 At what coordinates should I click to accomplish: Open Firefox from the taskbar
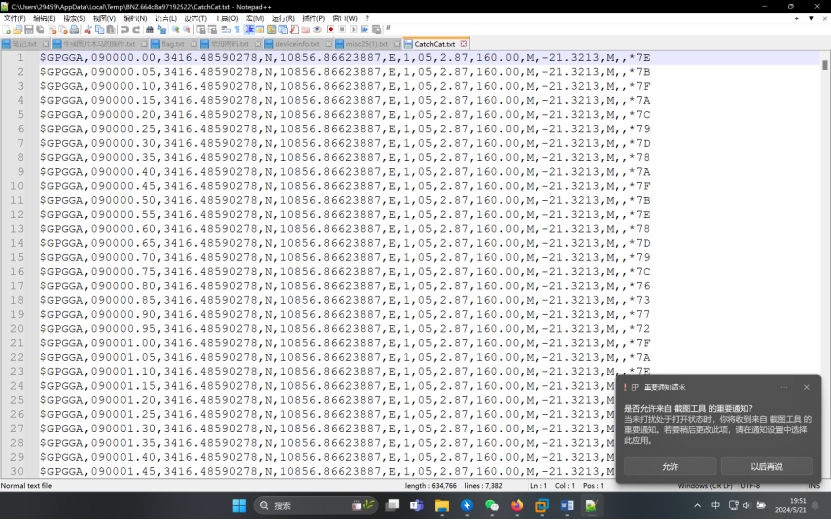[x=517, y=506]
